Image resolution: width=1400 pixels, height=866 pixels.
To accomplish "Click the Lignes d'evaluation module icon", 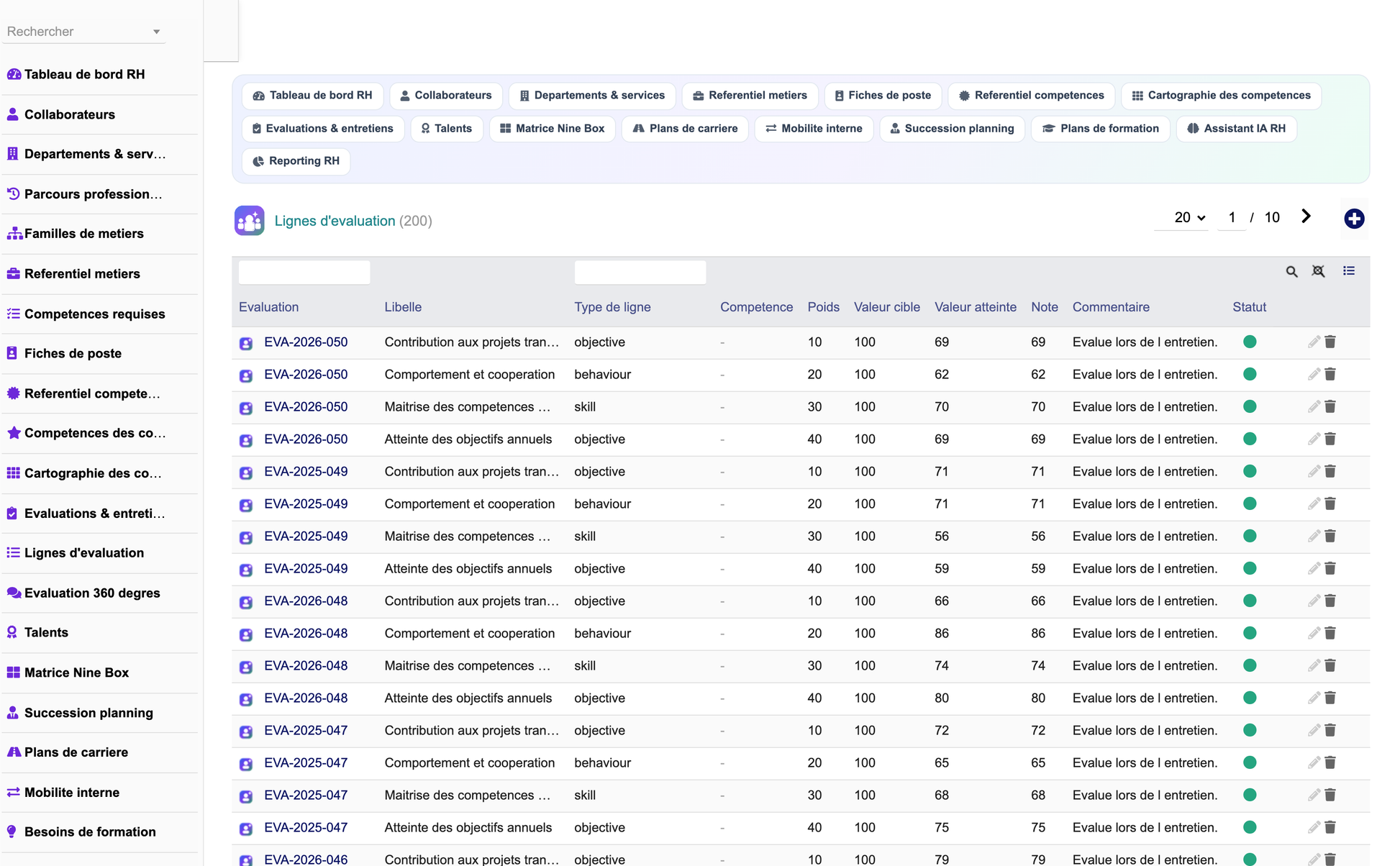I will [x=250, y=221].
